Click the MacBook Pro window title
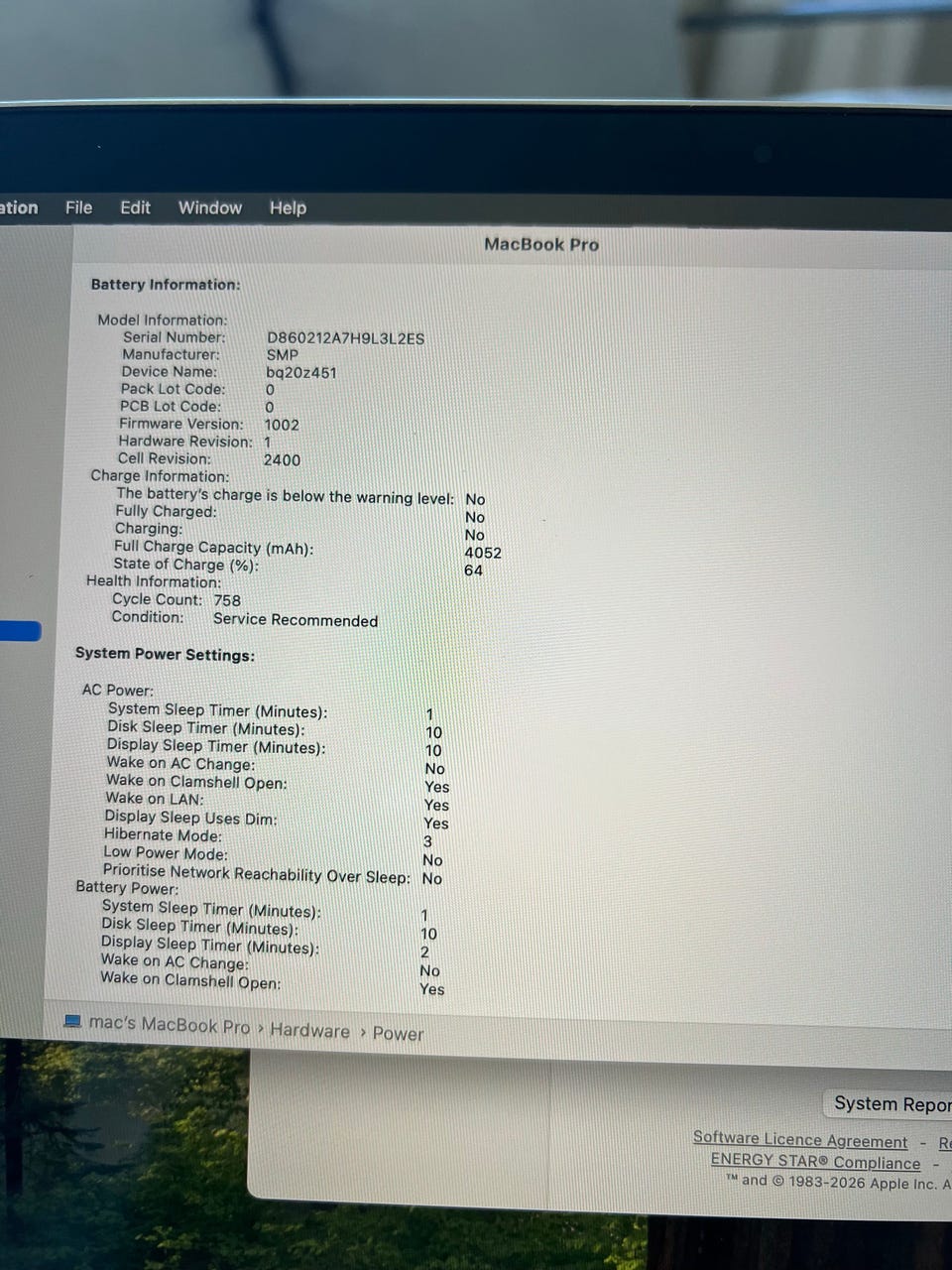 tap(541, 244)
